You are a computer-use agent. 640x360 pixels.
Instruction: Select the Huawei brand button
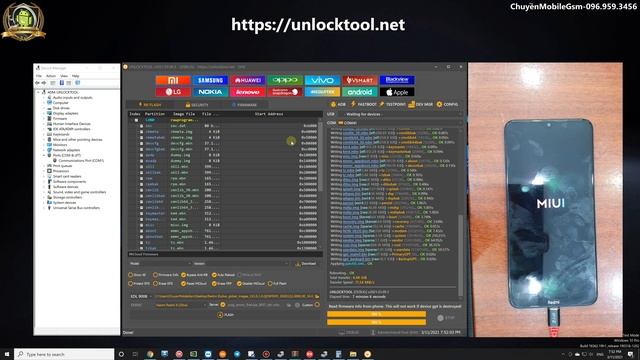(247, 80)
